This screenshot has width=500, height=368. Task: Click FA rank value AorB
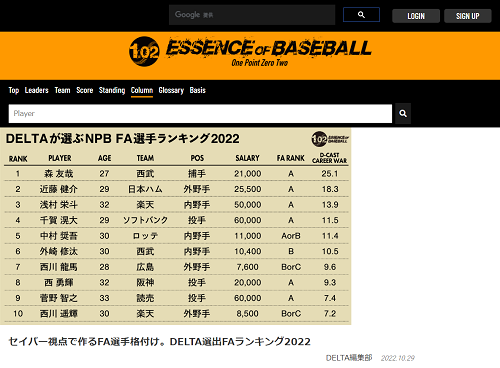coord(291,236)
